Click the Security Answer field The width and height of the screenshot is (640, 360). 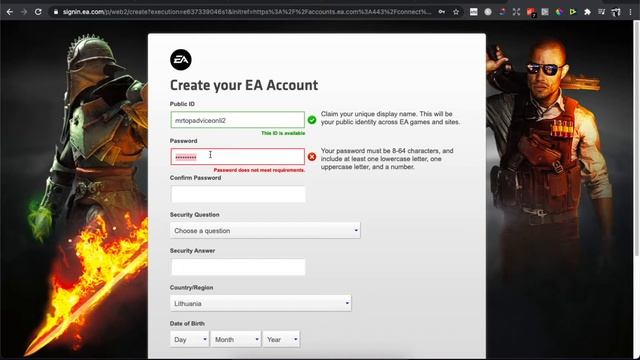click(x=238, y=267)
